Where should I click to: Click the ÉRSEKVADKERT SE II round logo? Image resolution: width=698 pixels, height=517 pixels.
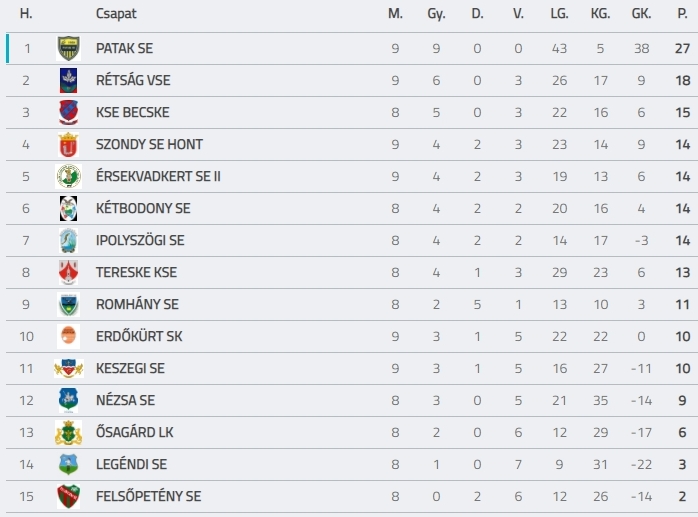(x=69, y=176)
